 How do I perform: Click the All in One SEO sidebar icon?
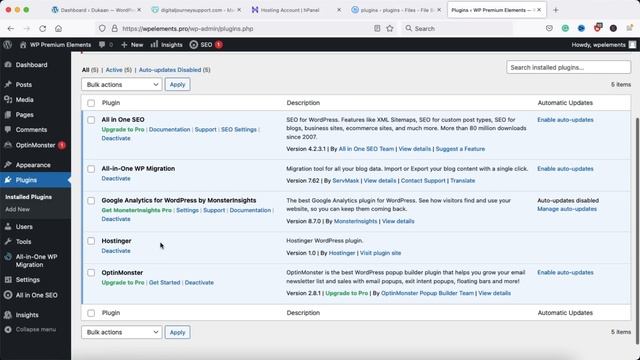(x=8, y=295)
